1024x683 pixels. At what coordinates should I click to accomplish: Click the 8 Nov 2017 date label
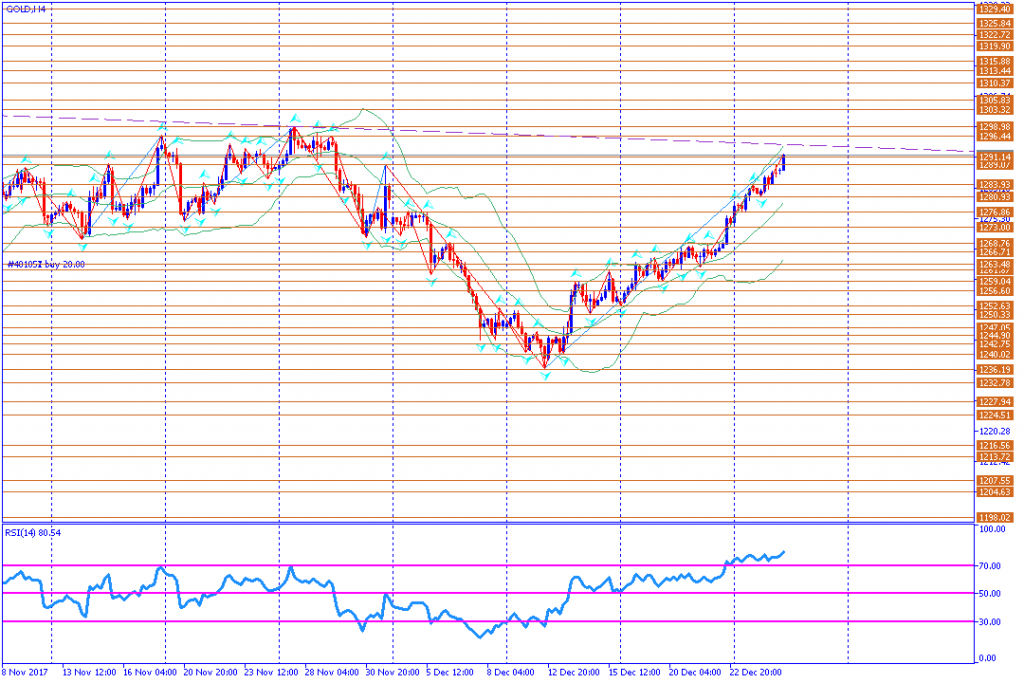(23, 672)
